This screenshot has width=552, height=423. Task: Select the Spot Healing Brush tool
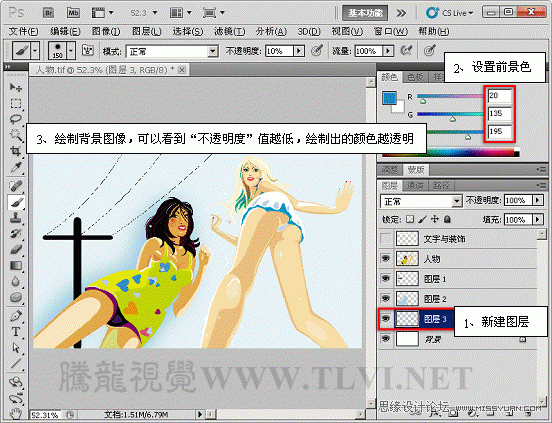pyautogui.click(x=15, y=186)
